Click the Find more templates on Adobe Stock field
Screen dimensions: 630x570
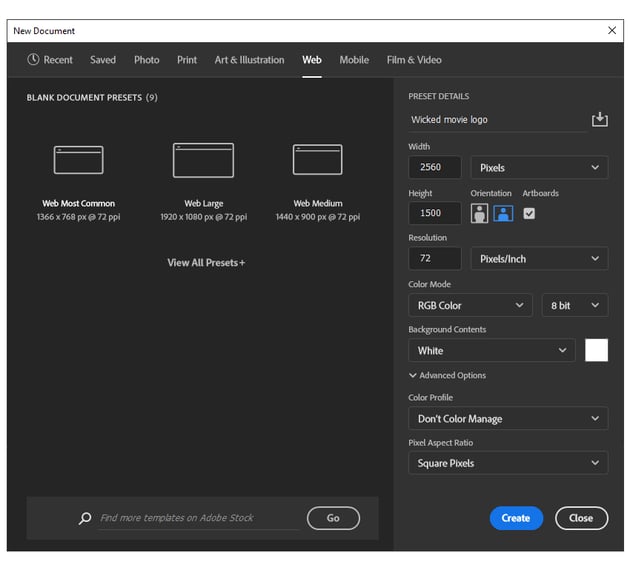199,518
